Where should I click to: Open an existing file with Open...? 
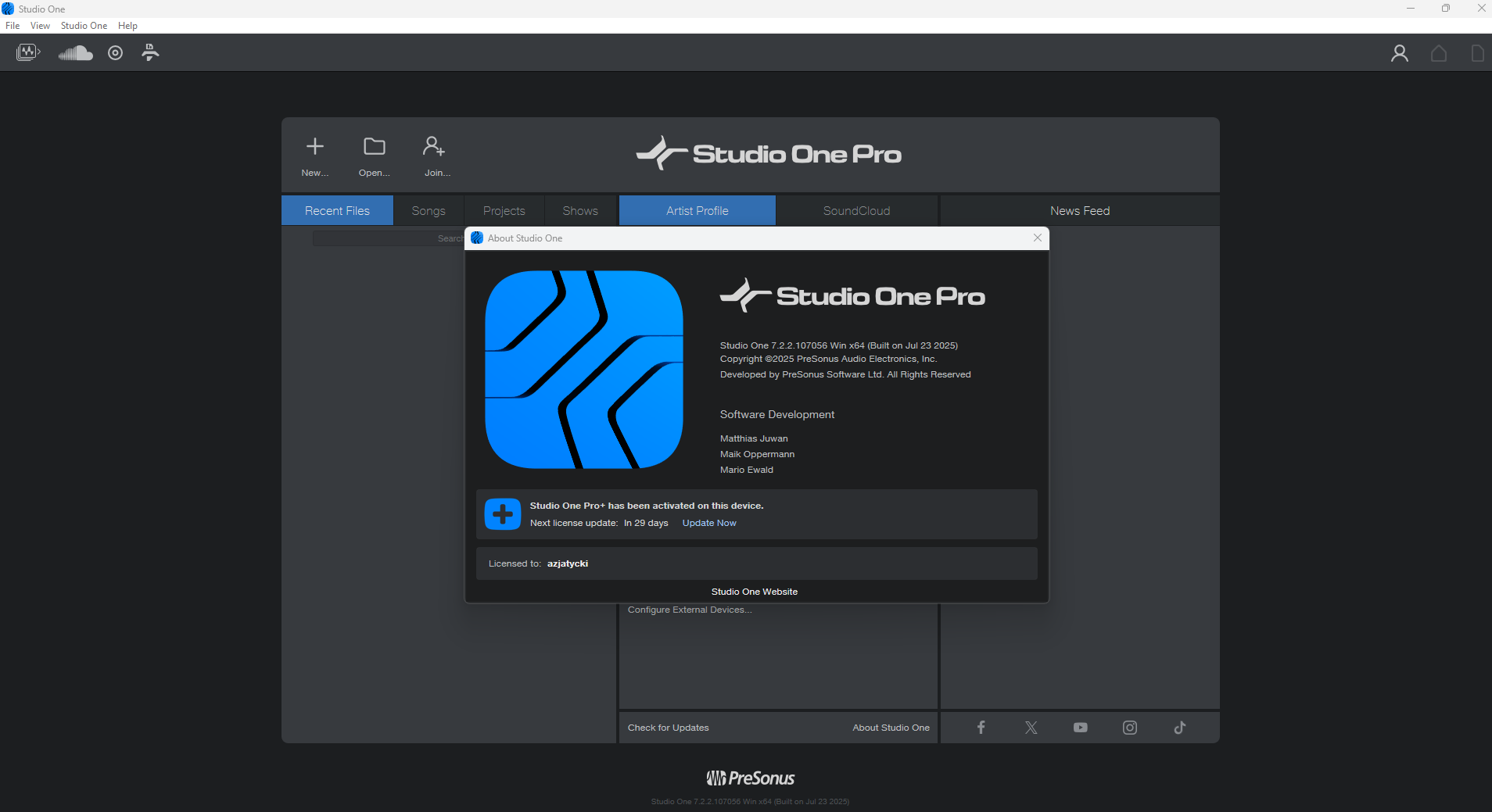tap(375, 156)
